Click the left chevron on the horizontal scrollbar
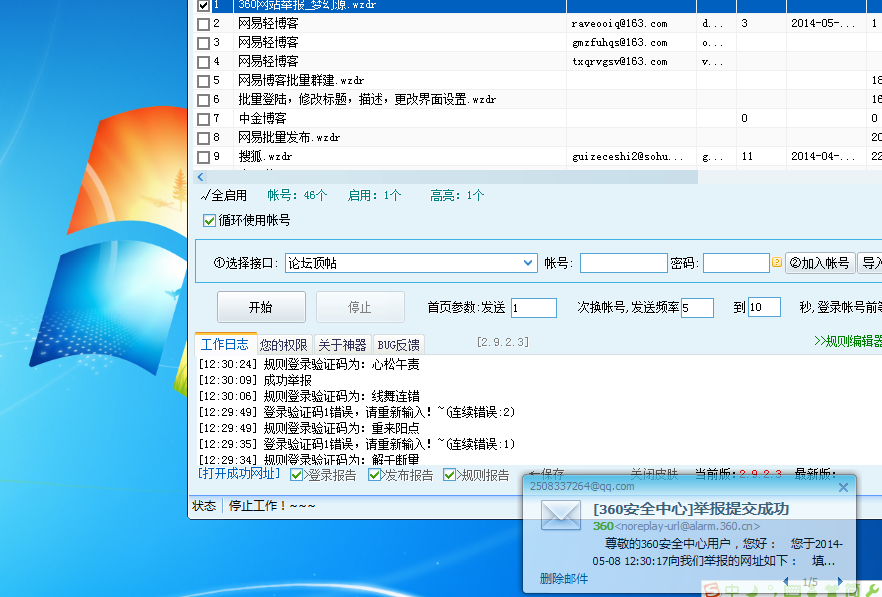Viewport: 882px width, 597px height. 198,176
